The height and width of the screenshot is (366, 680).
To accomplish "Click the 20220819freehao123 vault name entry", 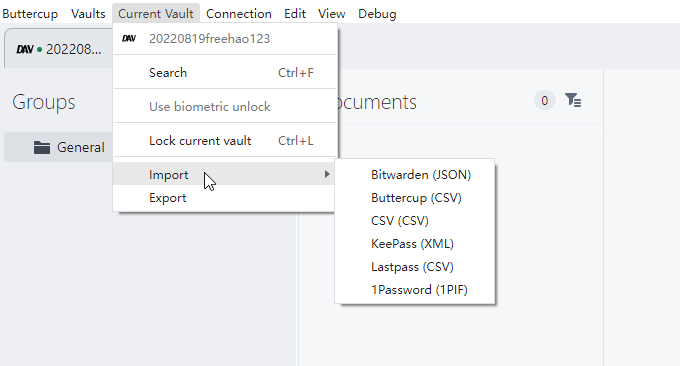I will [x=209, y=39].
